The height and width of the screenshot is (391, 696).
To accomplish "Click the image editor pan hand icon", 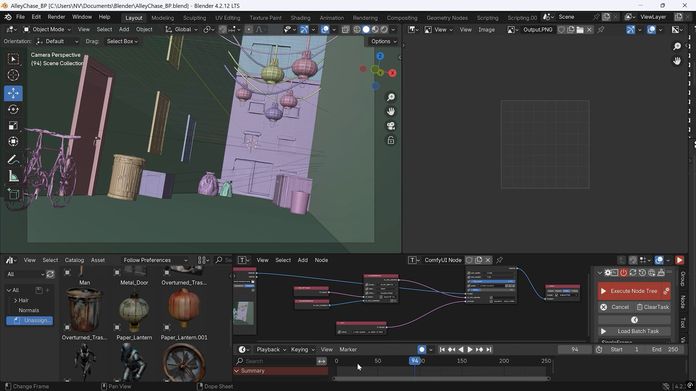I will coord(677,61).
